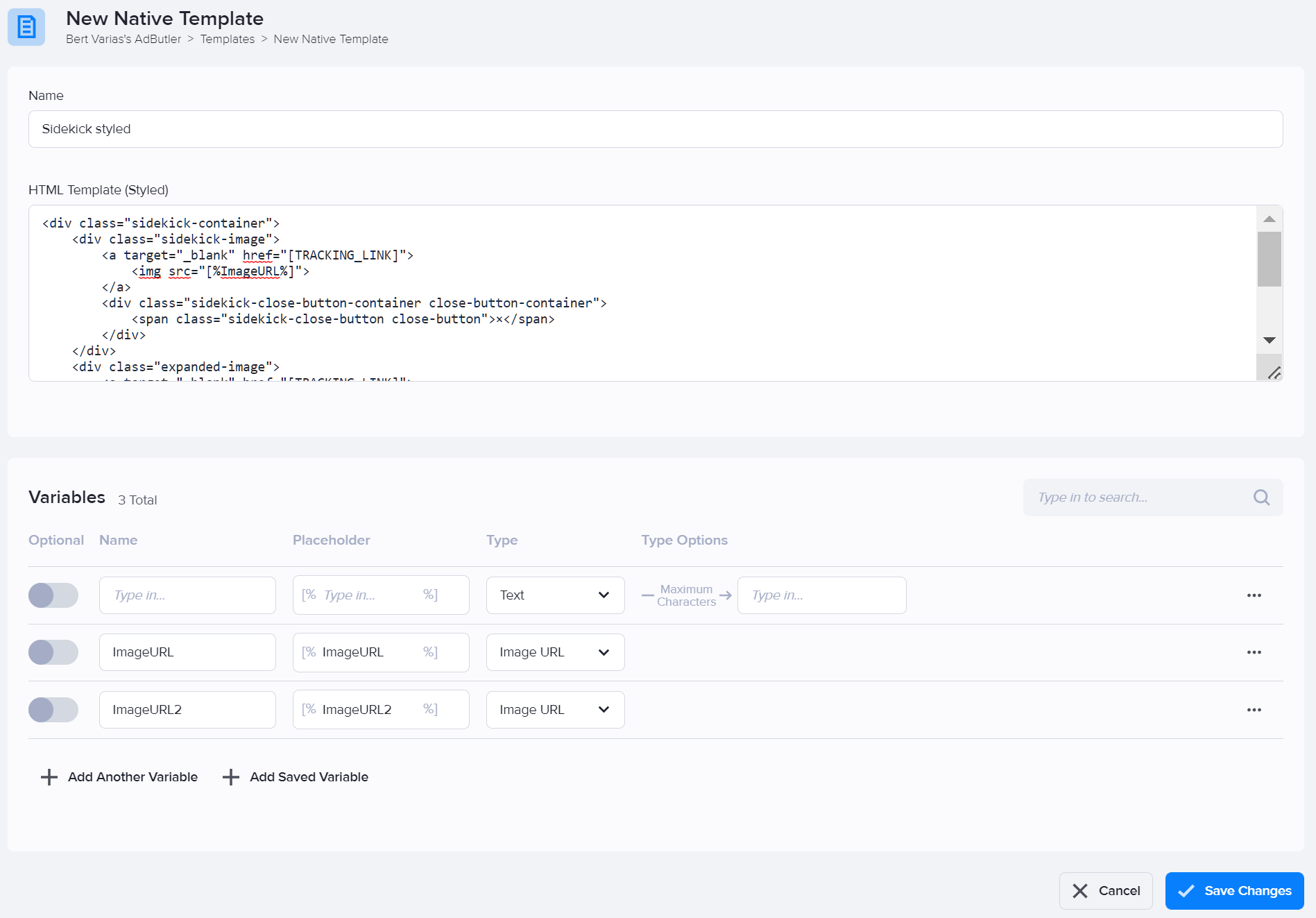The image size is (1316, 918).
Task: Enable the Optional toggle for ImageURL2
Action: coord(53,709)
